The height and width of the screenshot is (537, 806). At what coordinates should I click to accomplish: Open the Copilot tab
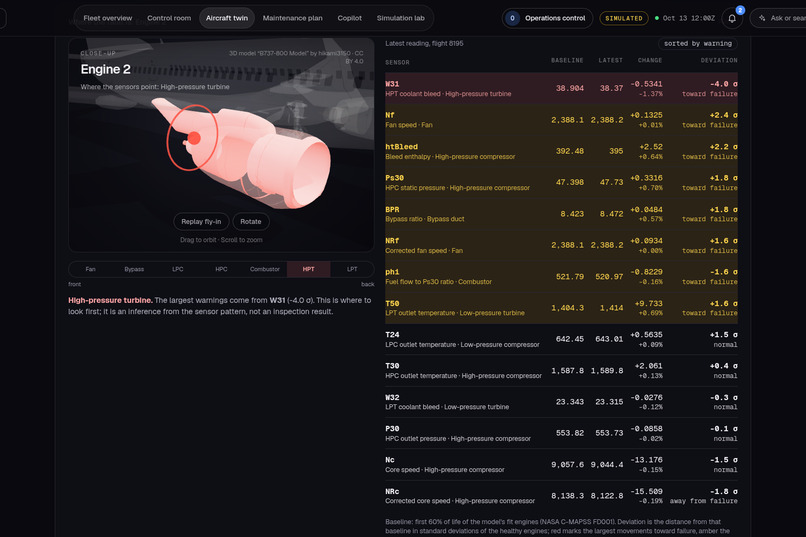(x=350, y=18)
